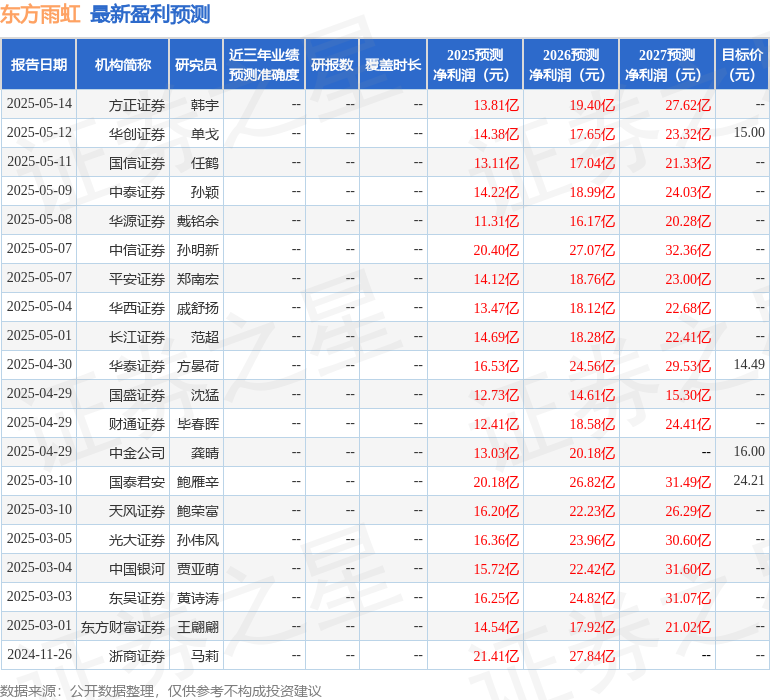
Task: Select analyst 方晏荷 in the table
Action: [197, 366]
